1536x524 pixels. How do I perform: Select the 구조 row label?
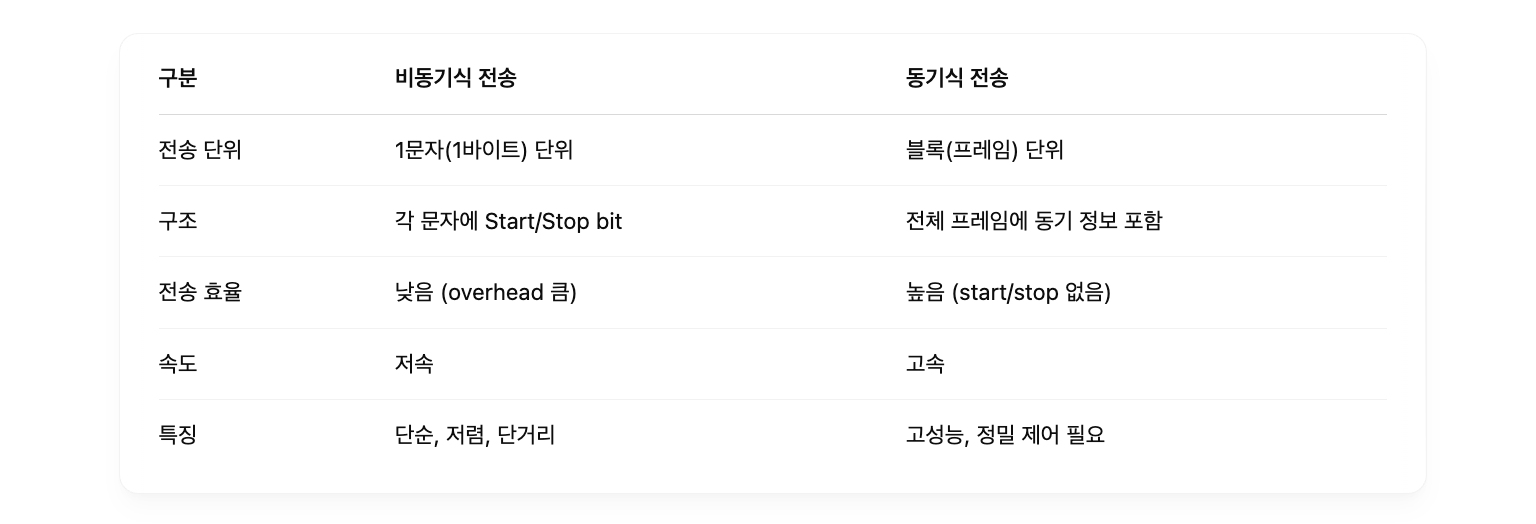178,221
